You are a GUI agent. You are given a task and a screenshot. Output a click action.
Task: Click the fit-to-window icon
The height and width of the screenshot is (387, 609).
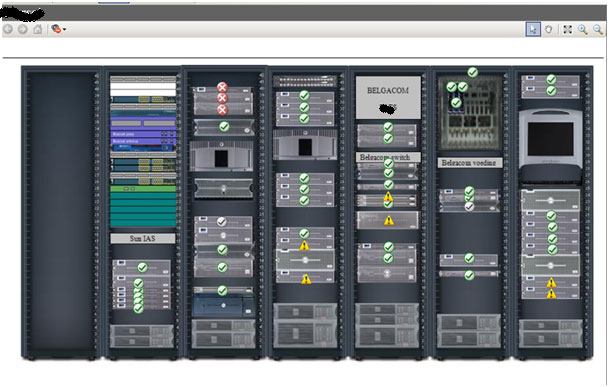click(567, 29)
